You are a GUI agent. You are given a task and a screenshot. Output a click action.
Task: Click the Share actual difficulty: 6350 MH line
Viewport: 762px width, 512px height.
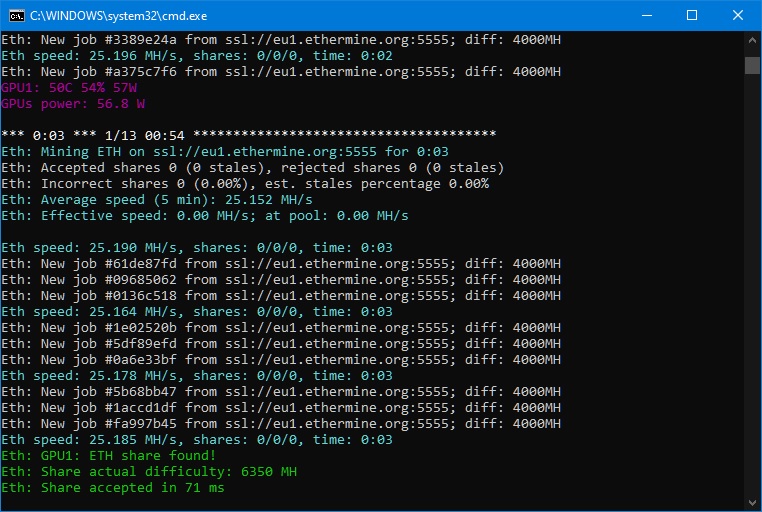(x=149, y=472)
